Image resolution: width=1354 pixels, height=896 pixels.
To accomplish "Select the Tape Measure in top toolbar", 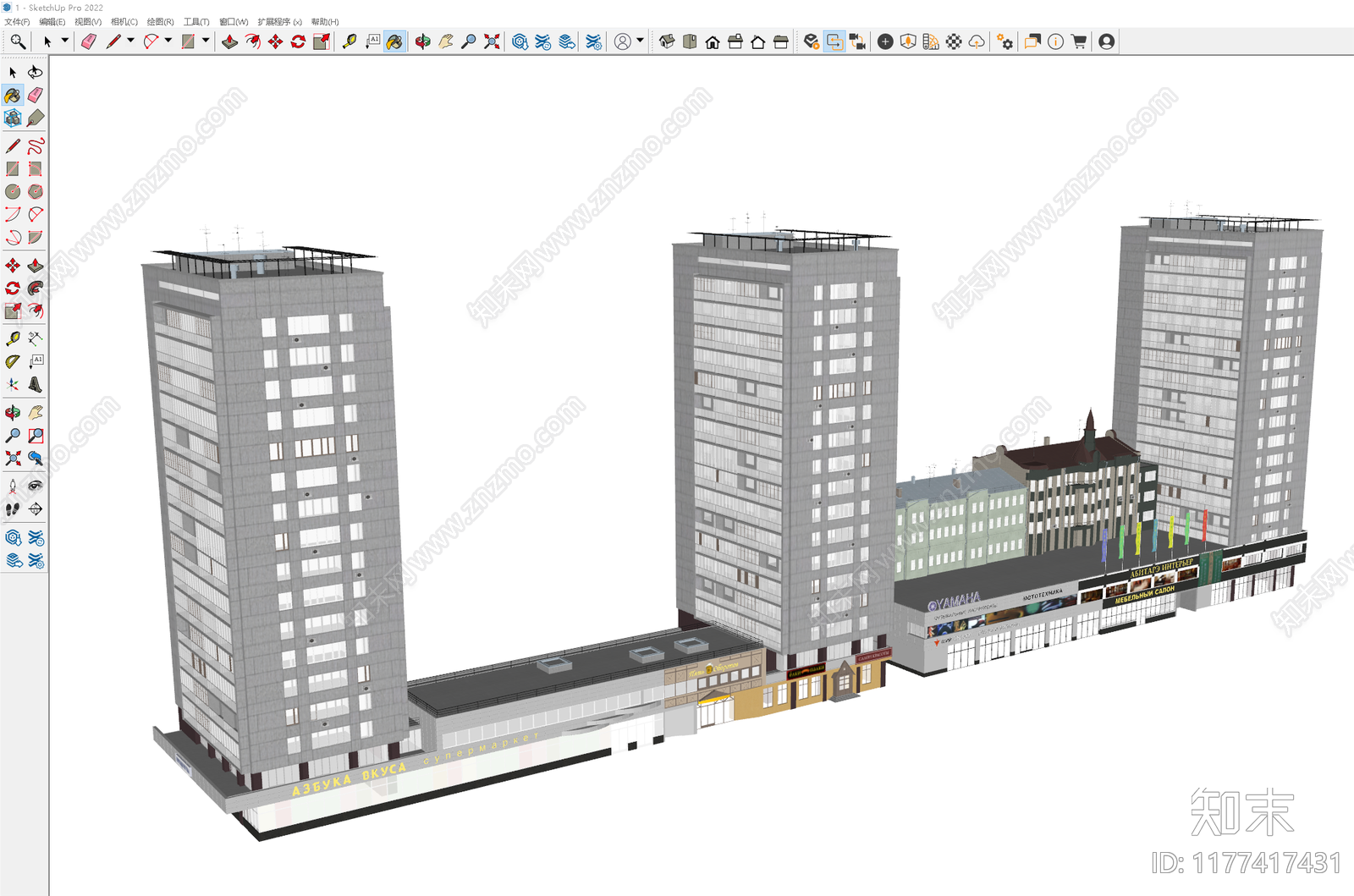I will (349, 41).
